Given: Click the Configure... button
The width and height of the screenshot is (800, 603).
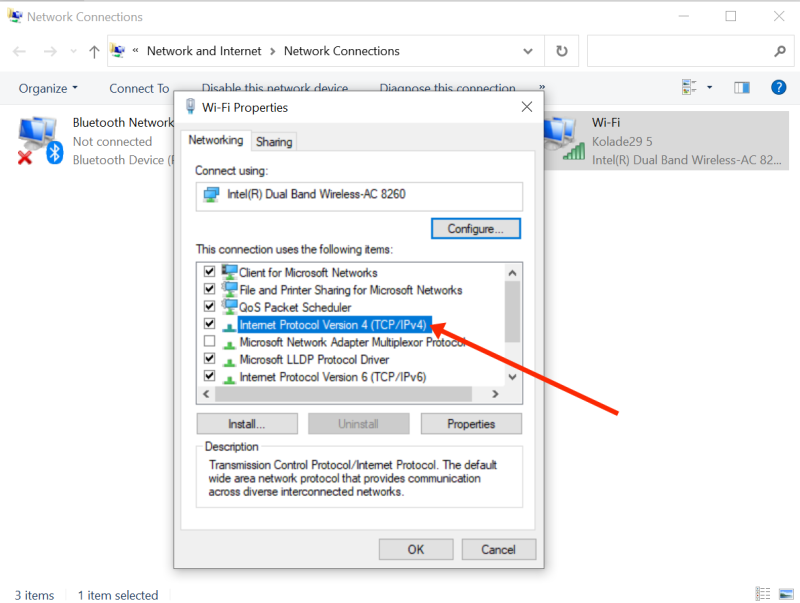Looking at the screenshot, I should [x=476, y=229].
